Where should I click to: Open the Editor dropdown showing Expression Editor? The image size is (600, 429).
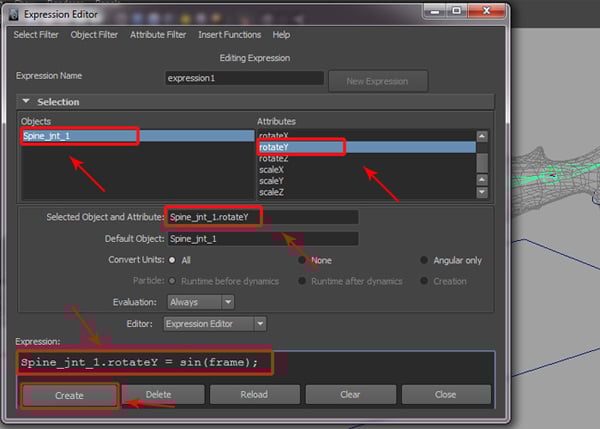click(215, 323)
